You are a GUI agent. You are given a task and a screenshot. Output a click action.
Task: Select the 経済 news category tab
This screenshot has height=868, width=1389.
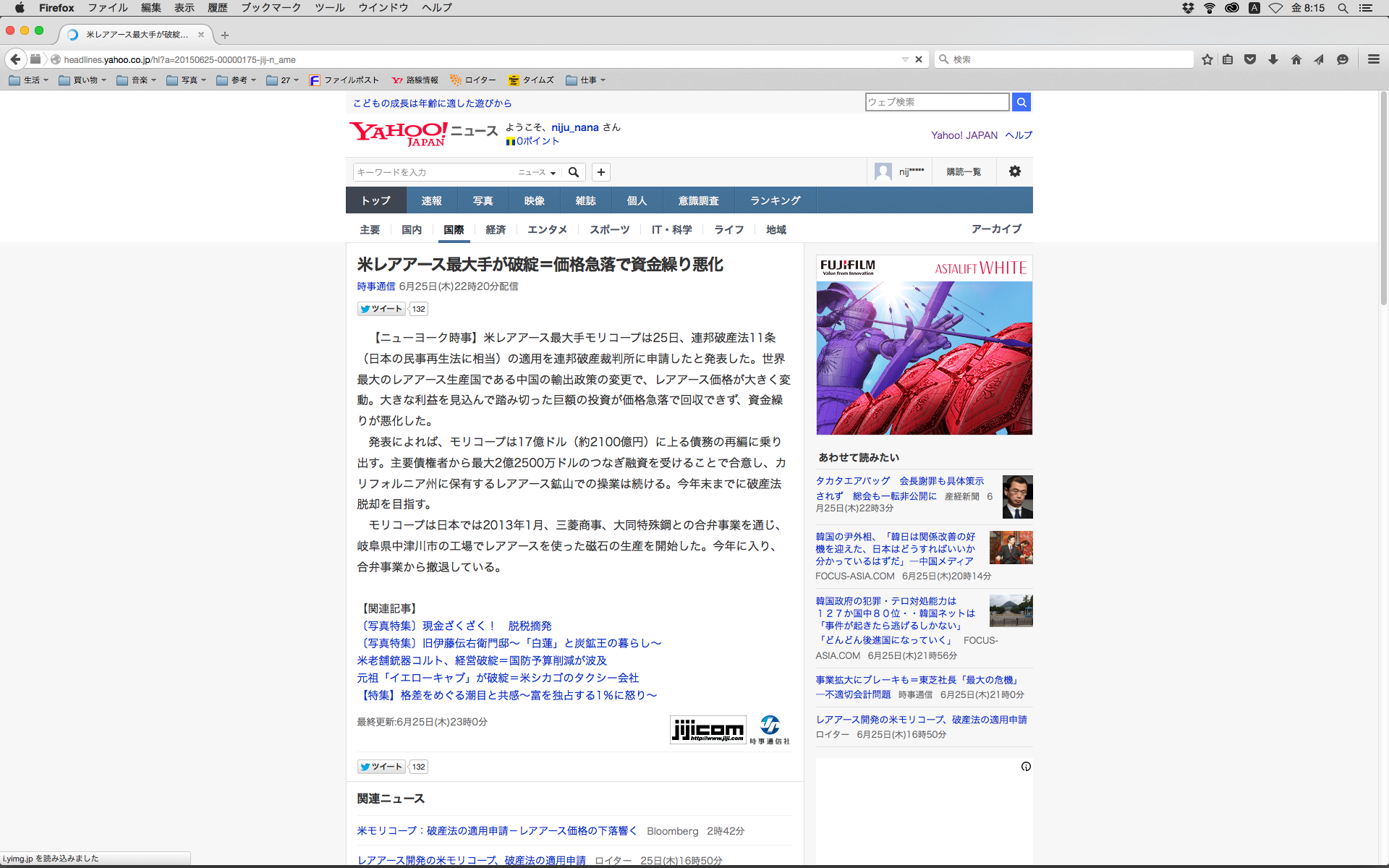(496, 229)
